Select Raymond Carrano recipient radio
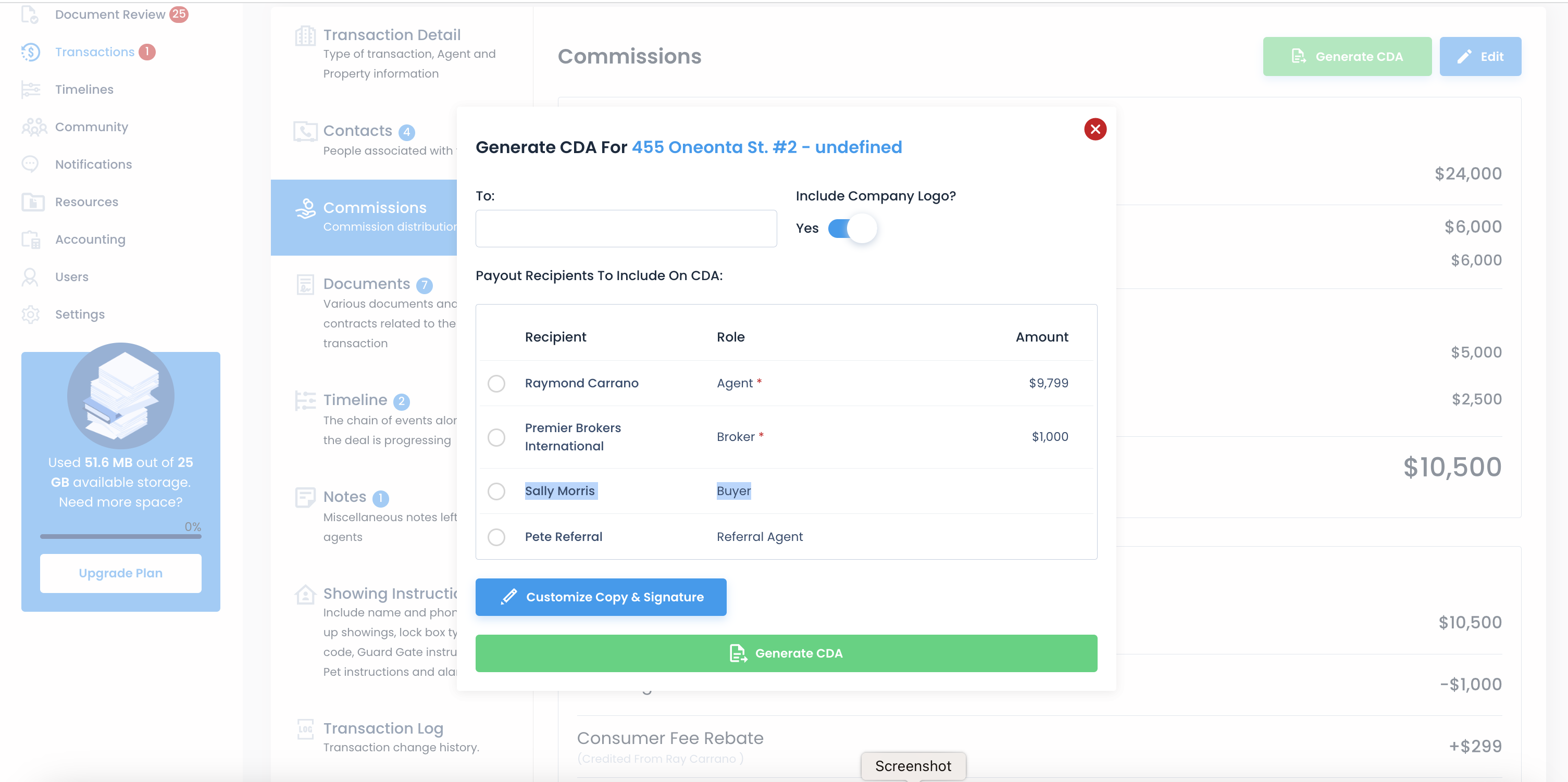 [496, 383]
